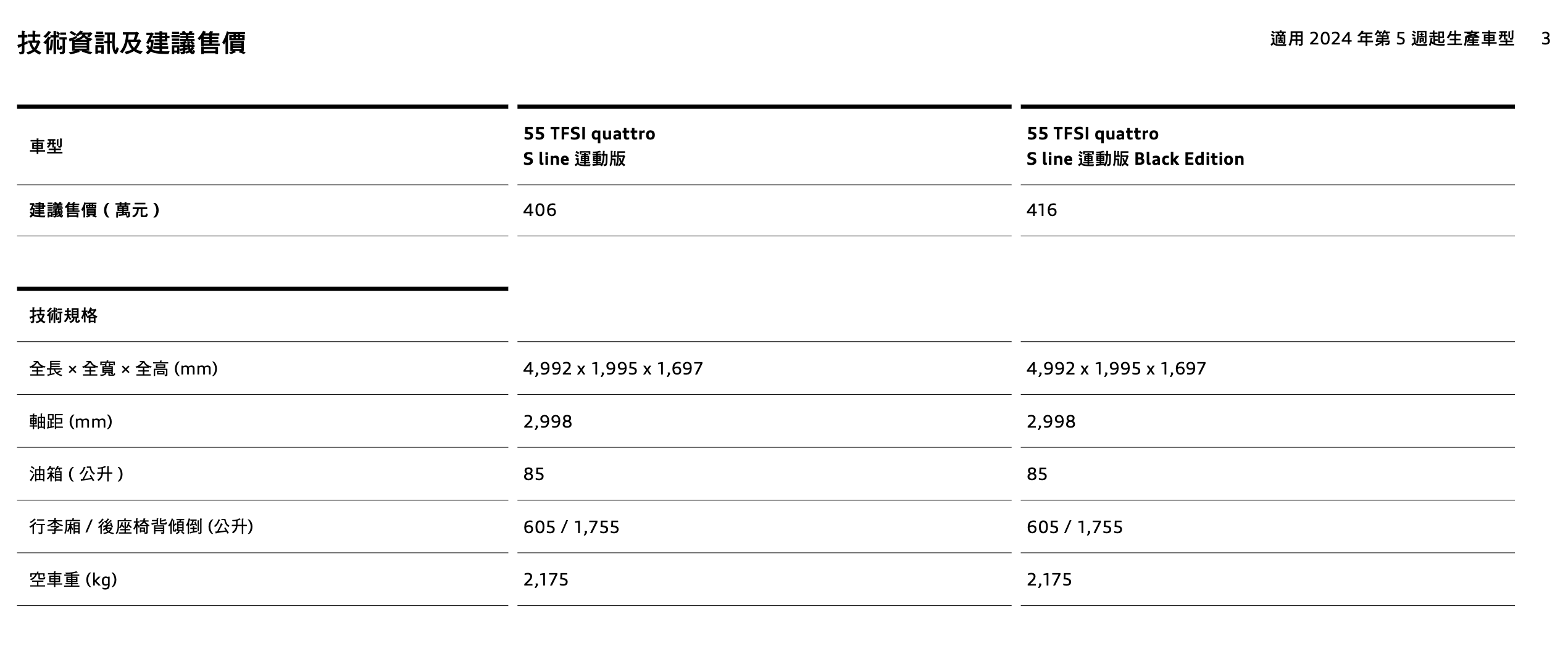The image size is (1568, 654).
Task: Click the 軸距 (mm) row label
Action: [x=71, y=422]
